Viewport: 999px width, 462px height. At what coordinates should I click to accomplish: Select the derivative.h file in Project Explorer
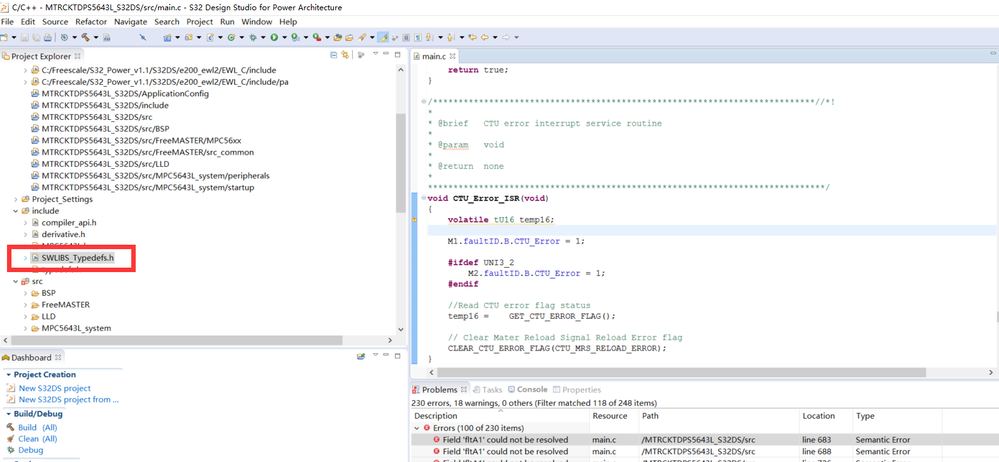coord(63,234)
